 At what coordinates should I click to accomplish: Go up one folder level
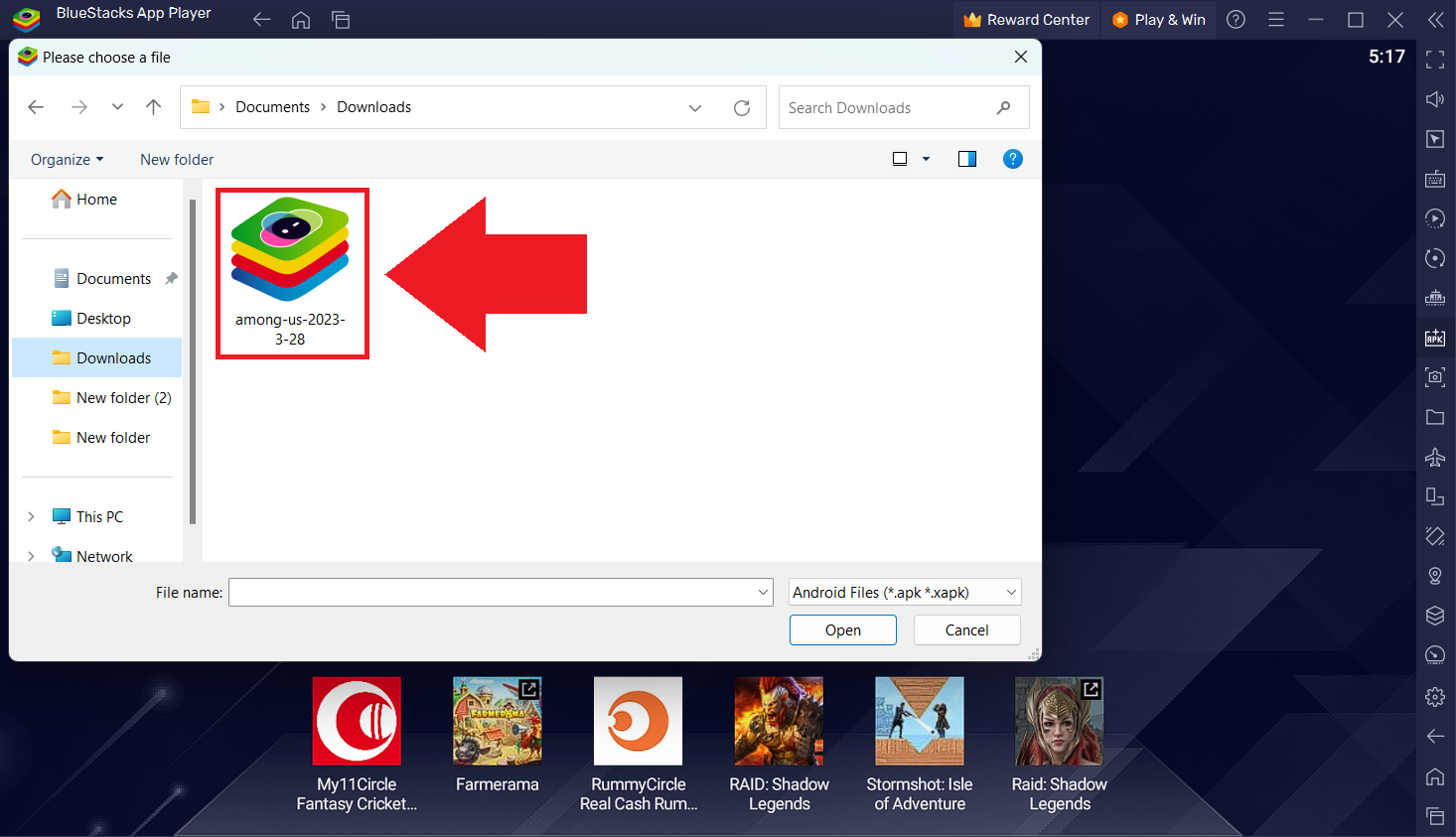pos(153,107)
